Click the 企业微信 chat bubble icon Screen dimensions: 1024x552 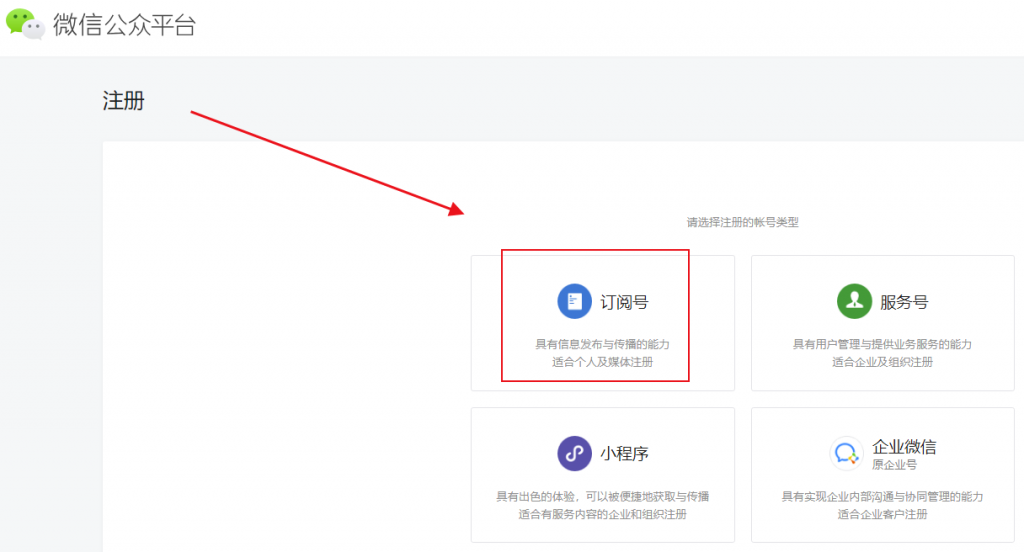(846, 453)
